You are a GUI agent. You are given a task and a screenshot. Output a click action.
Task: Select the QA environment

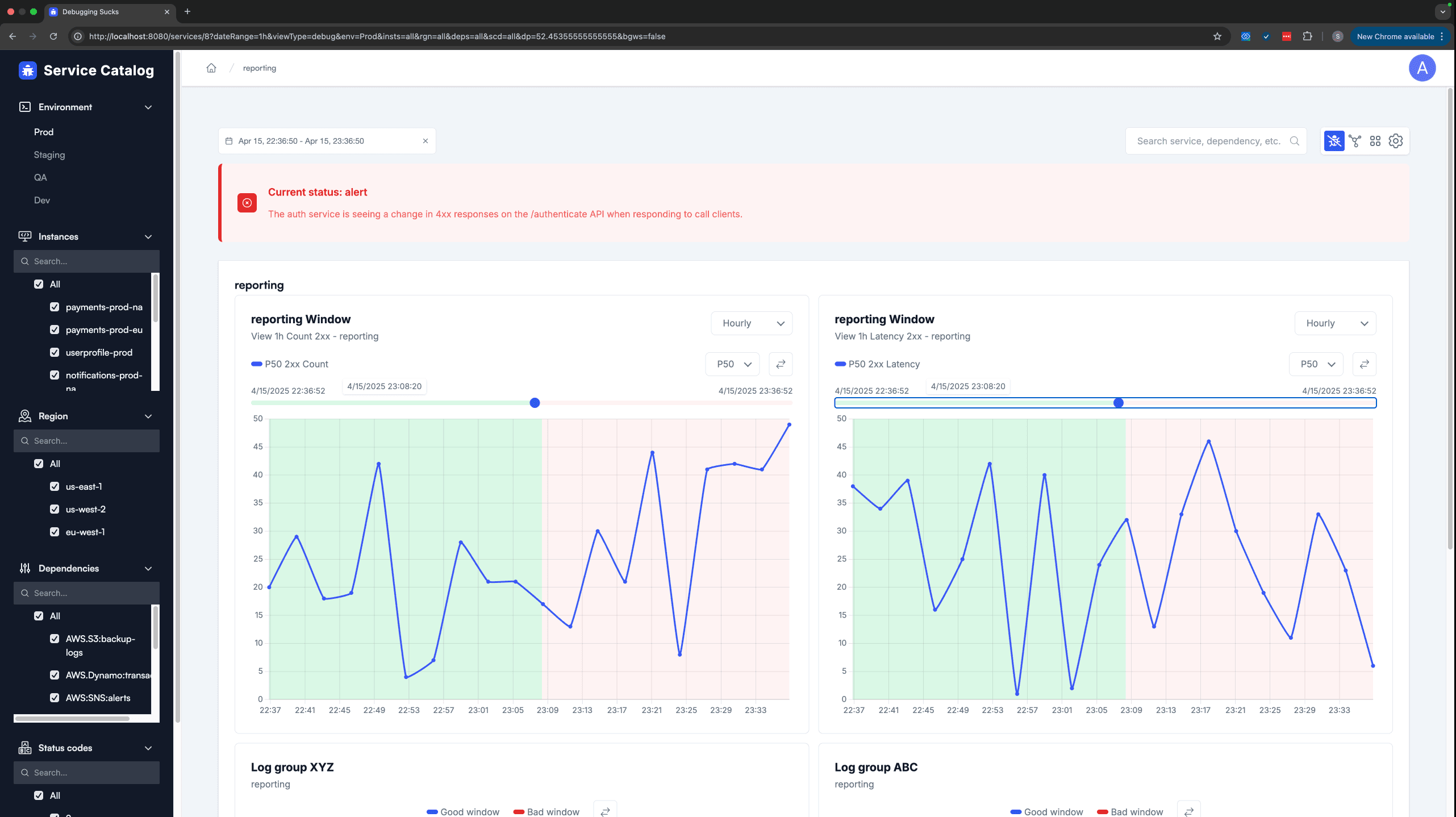click(40, 177)
